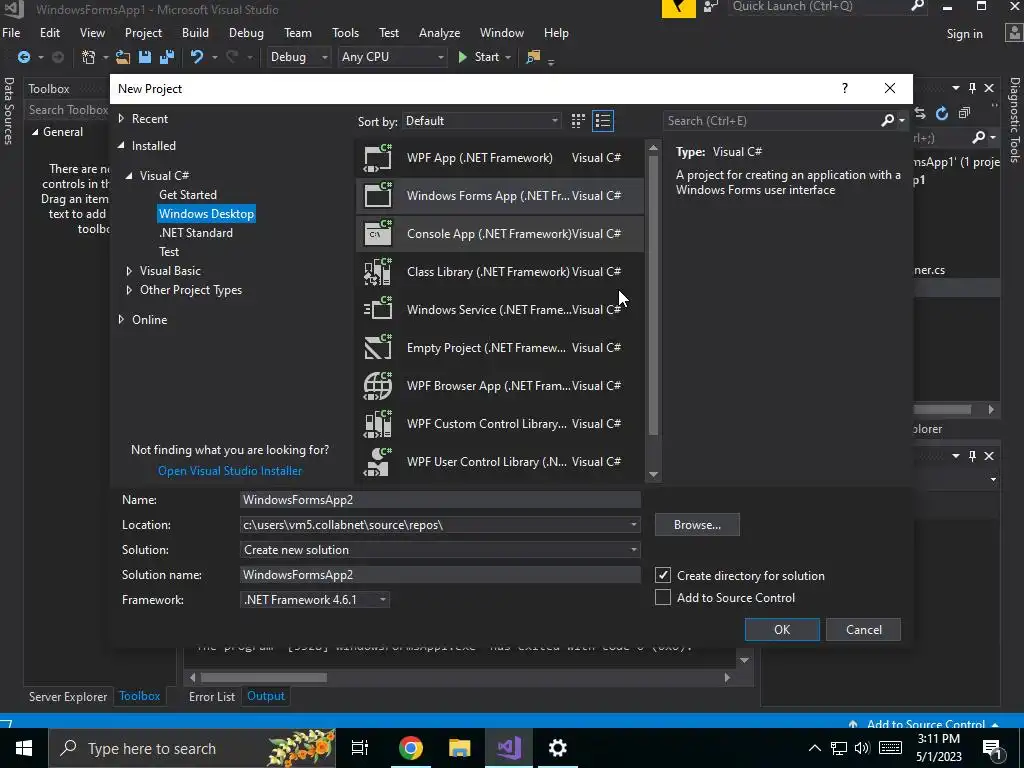Expand the Recent node
Viewport: 1024px width, 768px height.
[121, 119]
